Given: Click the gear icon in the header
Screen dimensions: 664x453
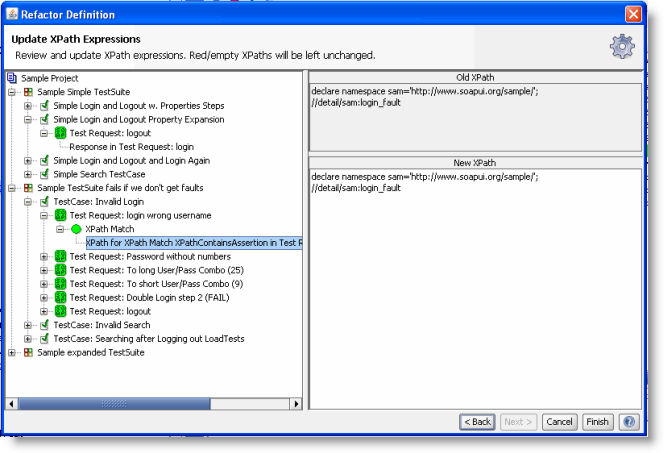Looking at the screenshot, I should pos(622,46).
